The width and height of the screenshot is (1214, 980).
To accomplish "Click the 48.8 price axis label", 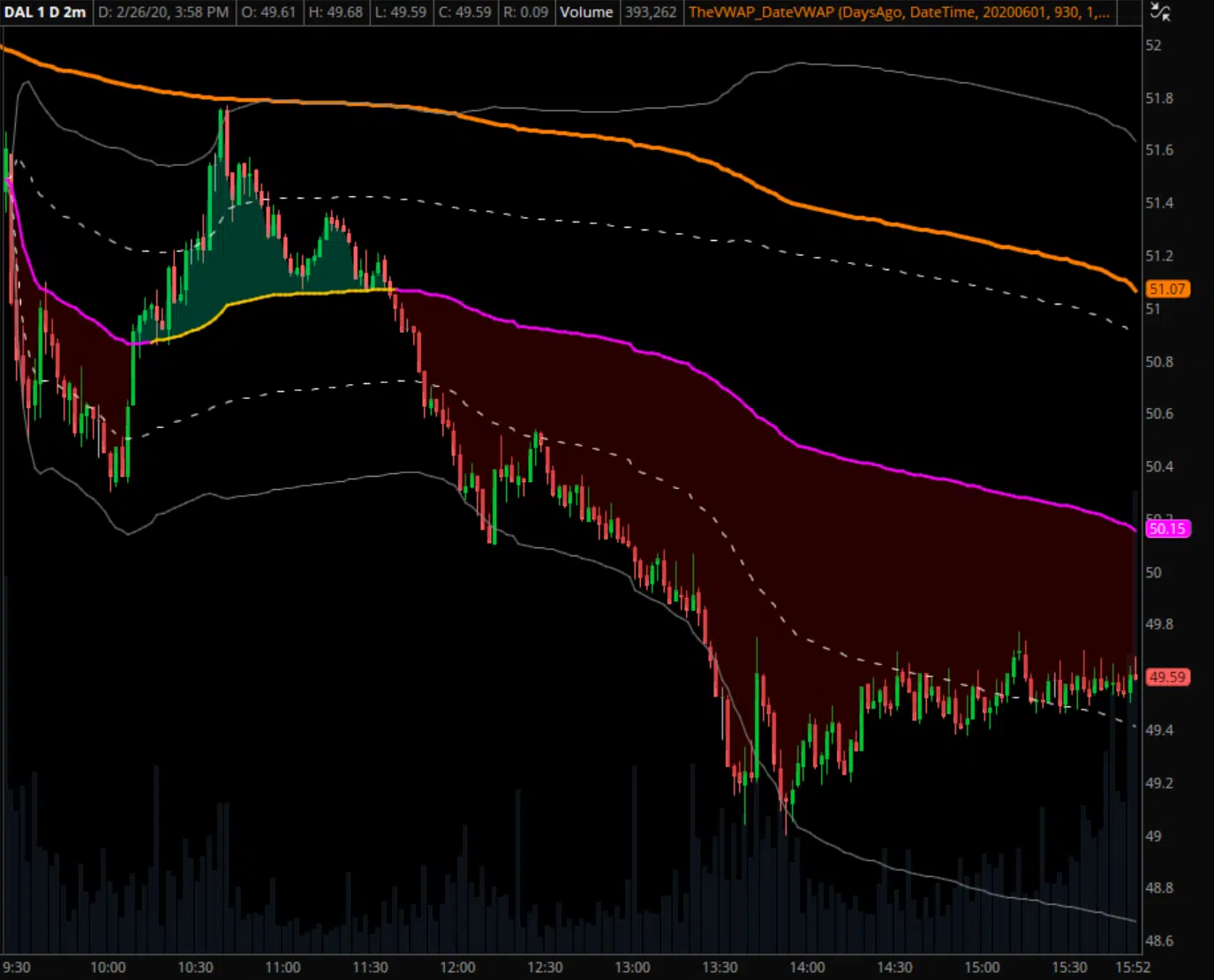I will point(1159,887).
